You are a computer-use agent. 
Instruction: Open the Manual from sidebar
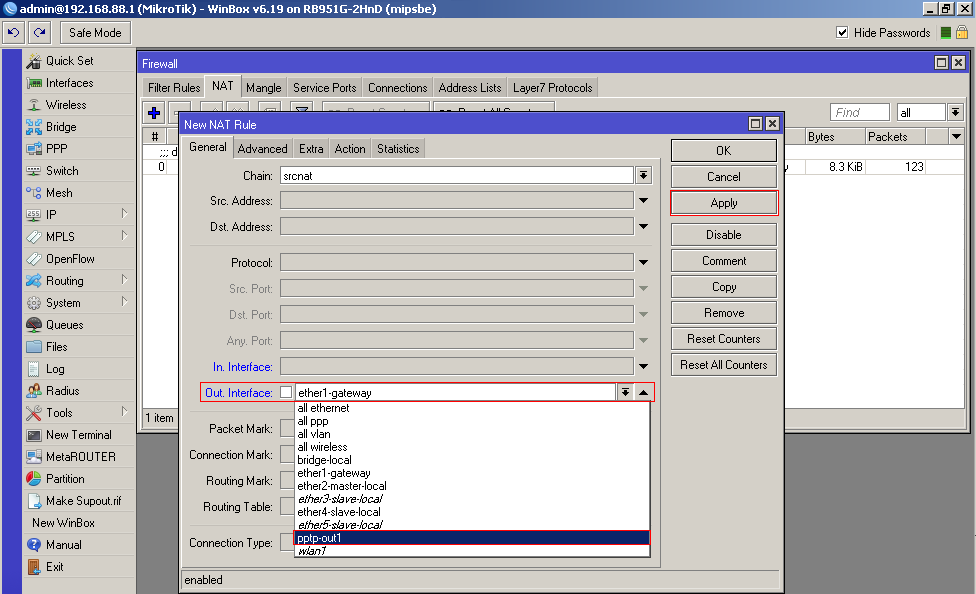coord(63,545)
